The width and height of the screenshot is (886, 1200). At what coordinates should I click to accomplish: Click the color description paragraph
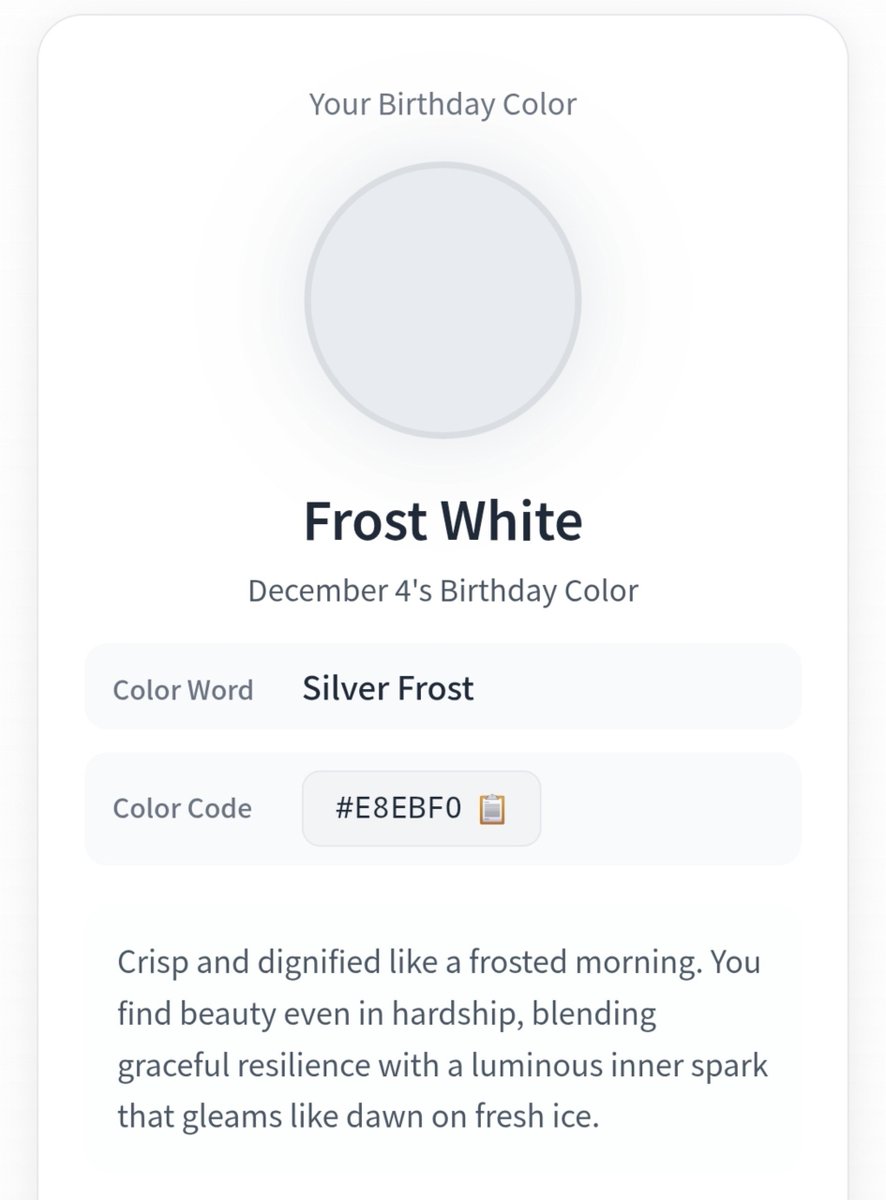[443, 1039]
